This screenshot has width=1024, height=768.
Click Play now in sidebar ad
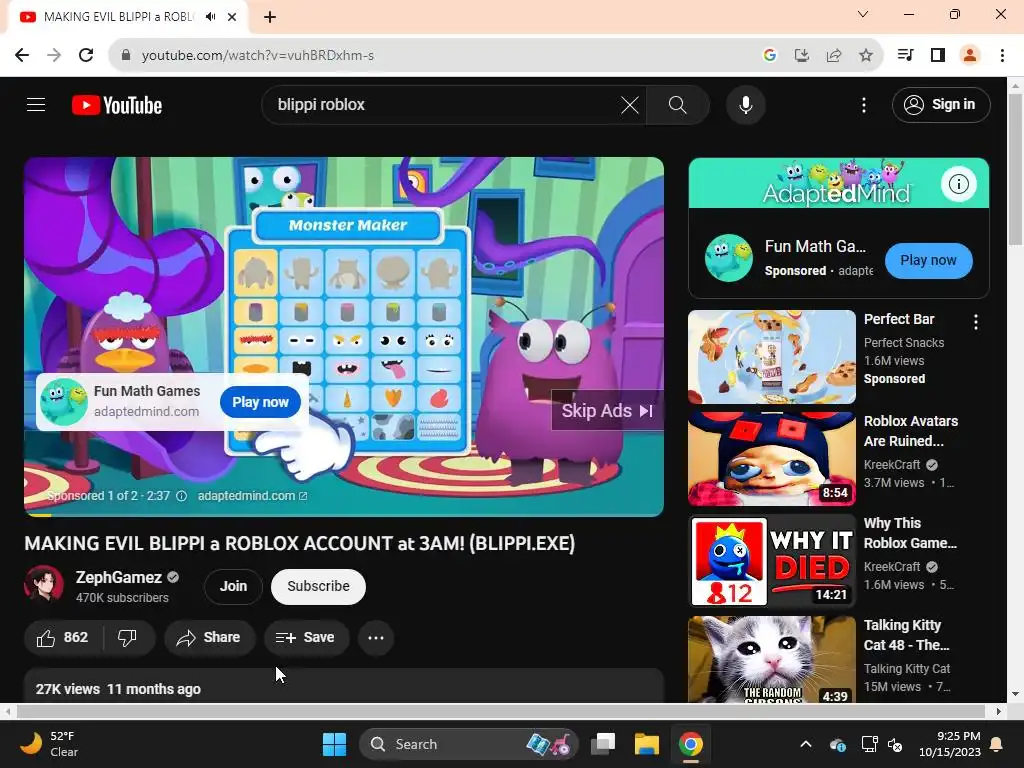point(928,261)
